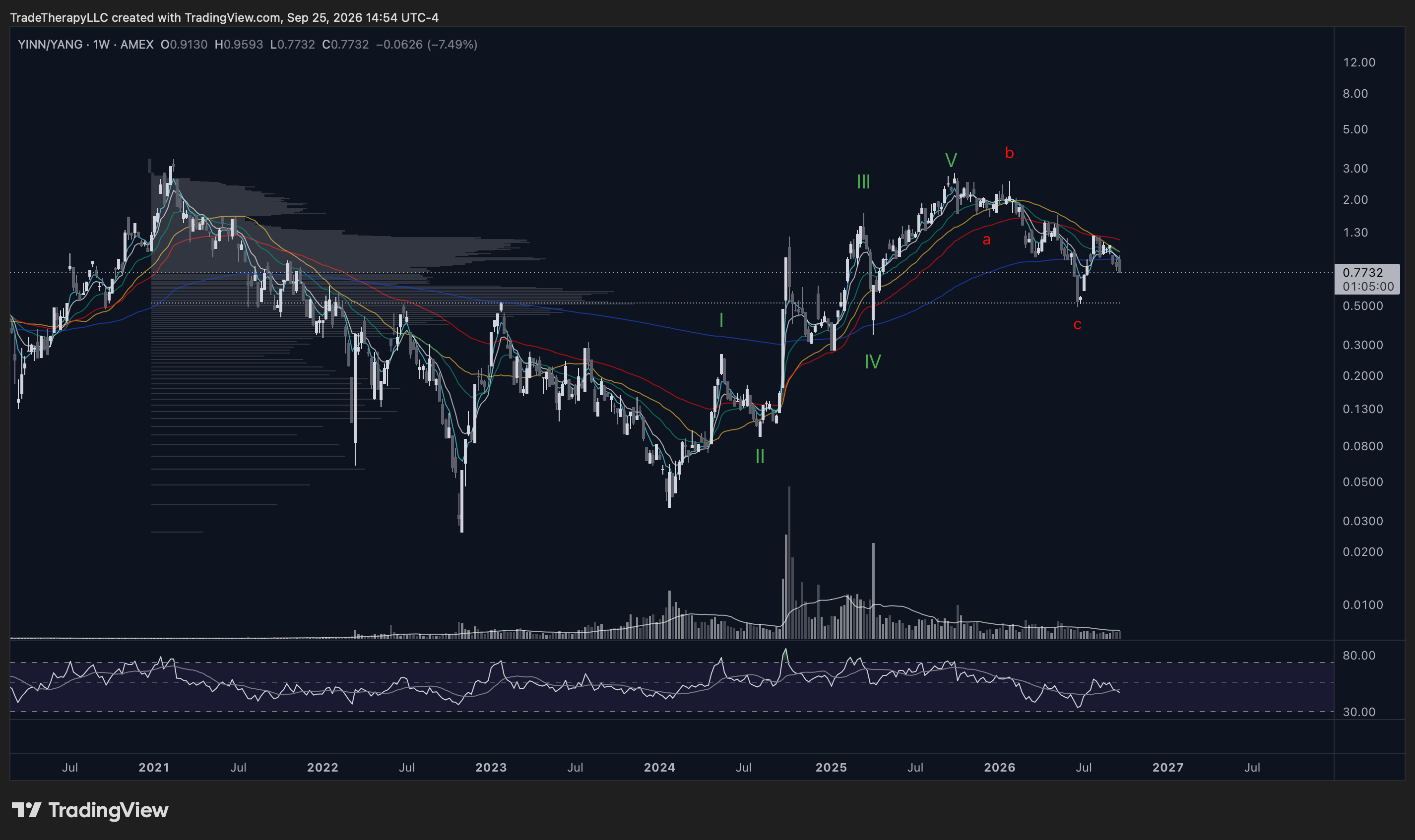Click the red wave label a
The height and width of the screenshot is (840, 1415).
tap(986, 240)
